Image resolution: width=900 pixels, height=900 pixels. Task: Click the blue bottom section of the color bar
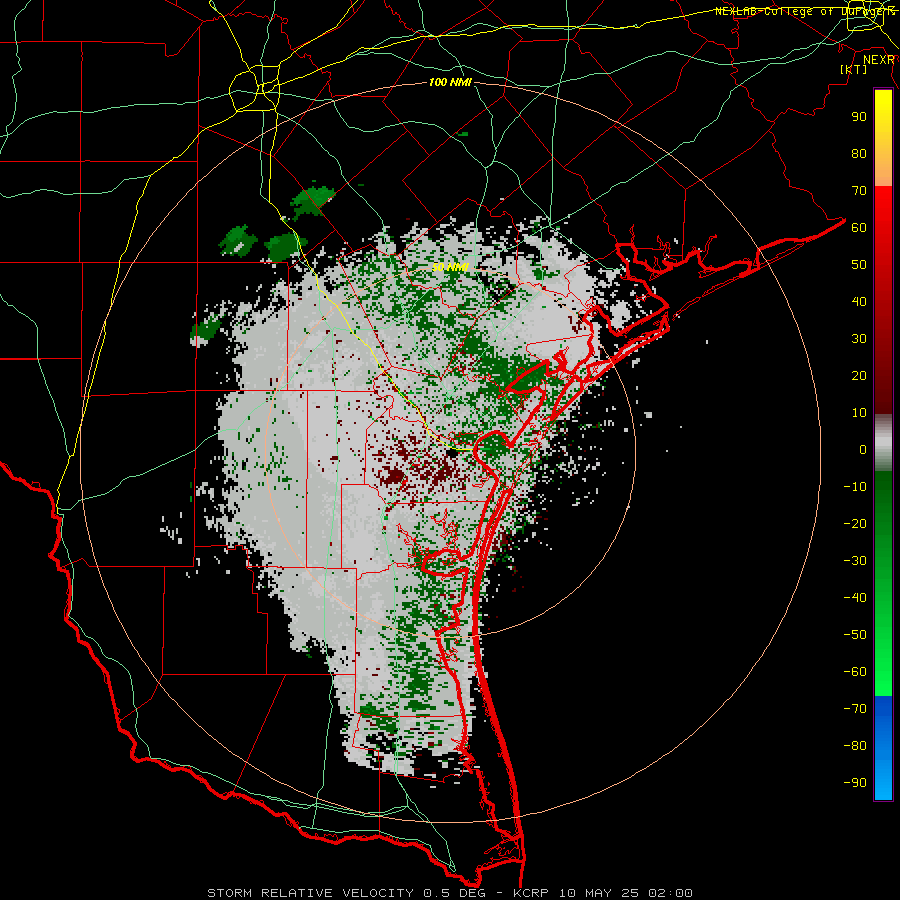click(x=883, y=748)
